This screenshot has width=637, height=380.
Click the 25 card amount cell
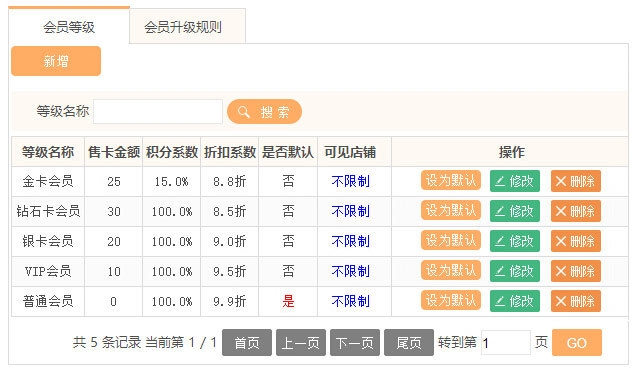114,181
